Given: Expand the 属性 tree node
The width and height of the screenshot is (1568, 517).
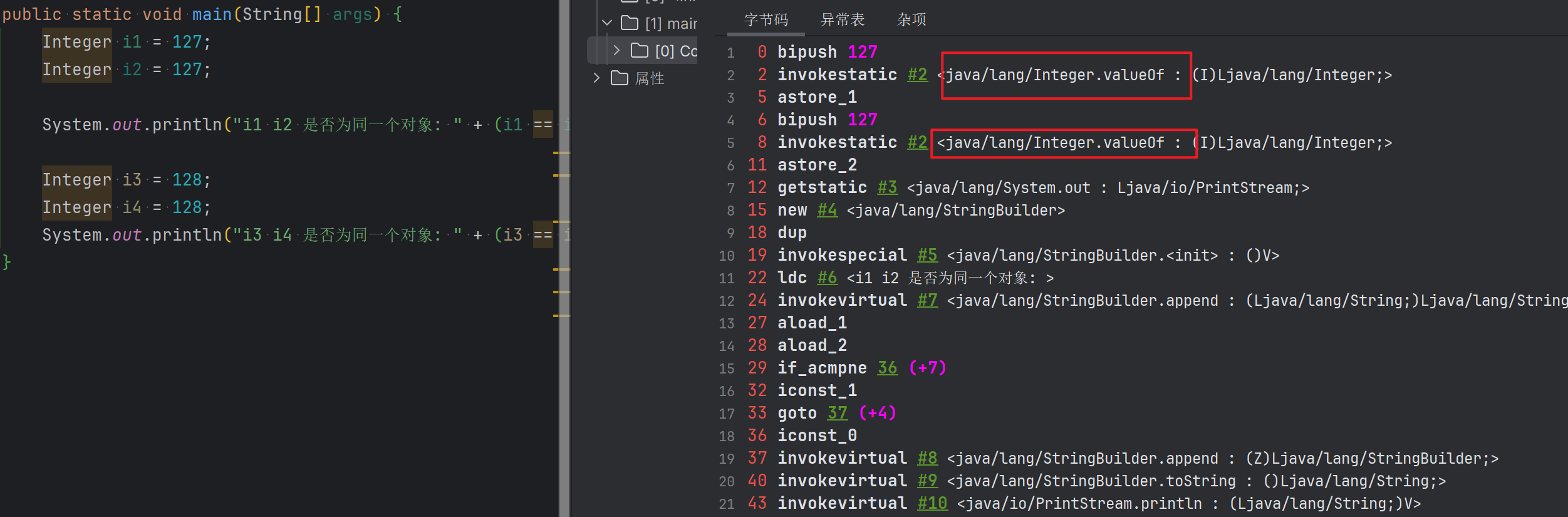Looking at the screenshot, I should [x=596, y=78].
